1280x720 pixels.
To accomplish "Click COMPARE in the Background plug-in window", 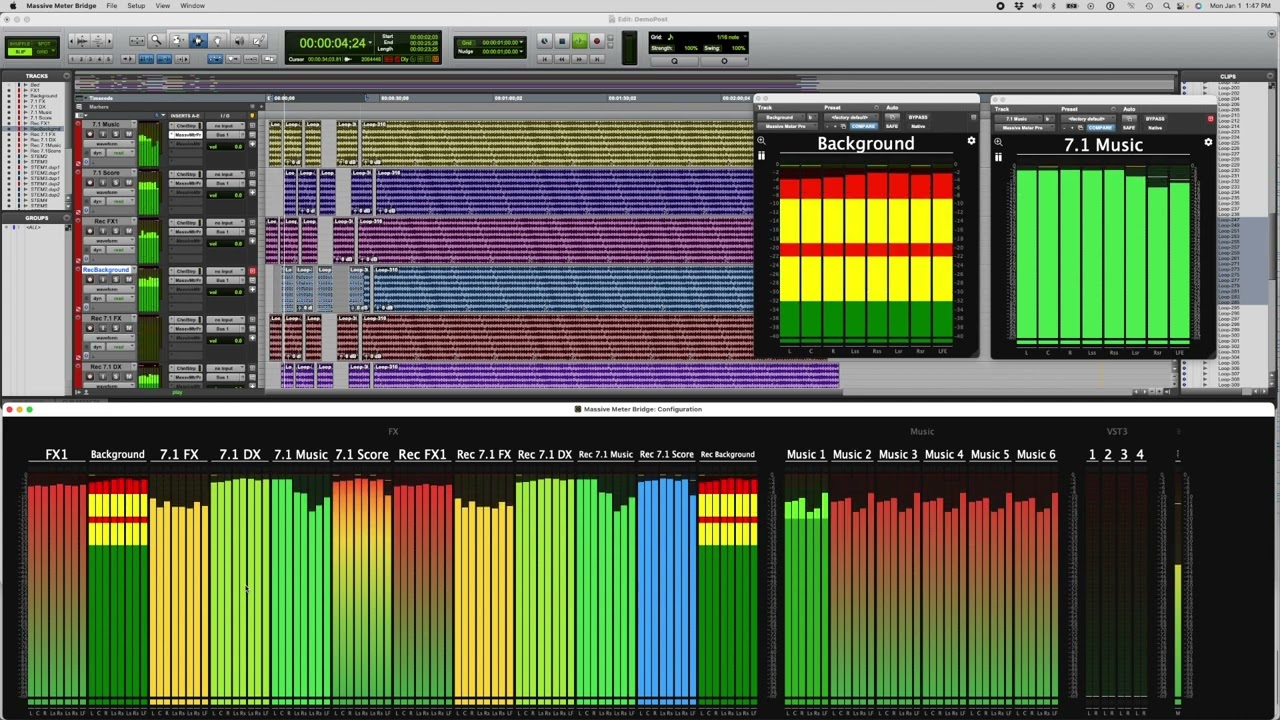I will tap(863, 127).
